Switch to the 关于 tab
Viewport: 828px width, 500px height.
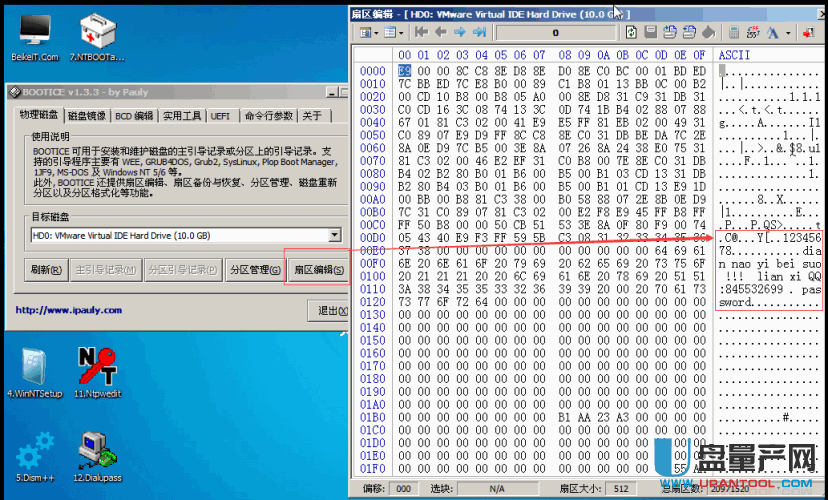312,116
